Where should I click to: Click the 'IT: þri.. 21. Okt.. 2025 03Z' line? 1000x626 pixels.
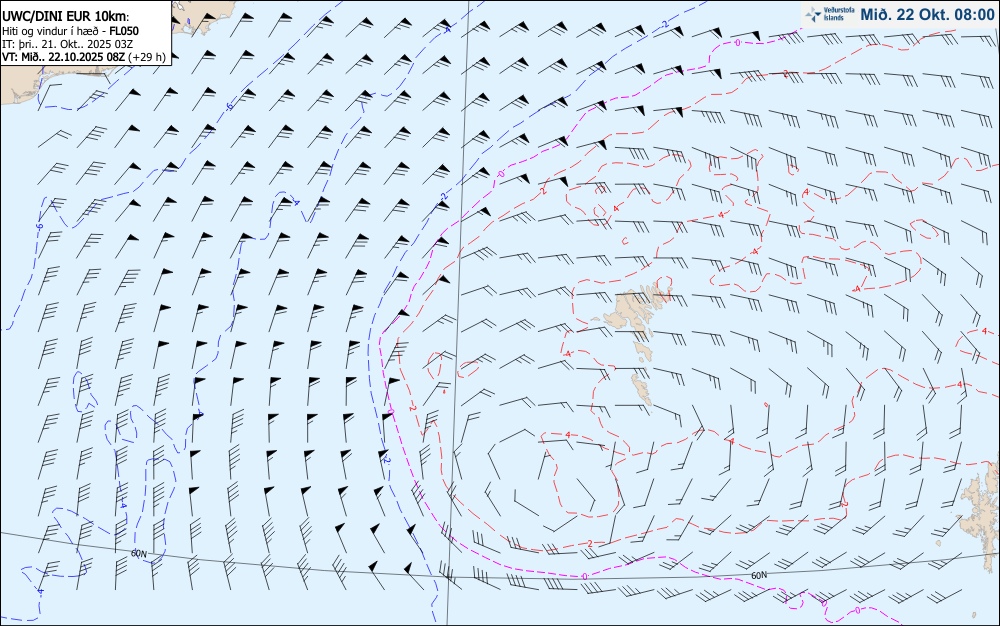[x=68, y=44]
